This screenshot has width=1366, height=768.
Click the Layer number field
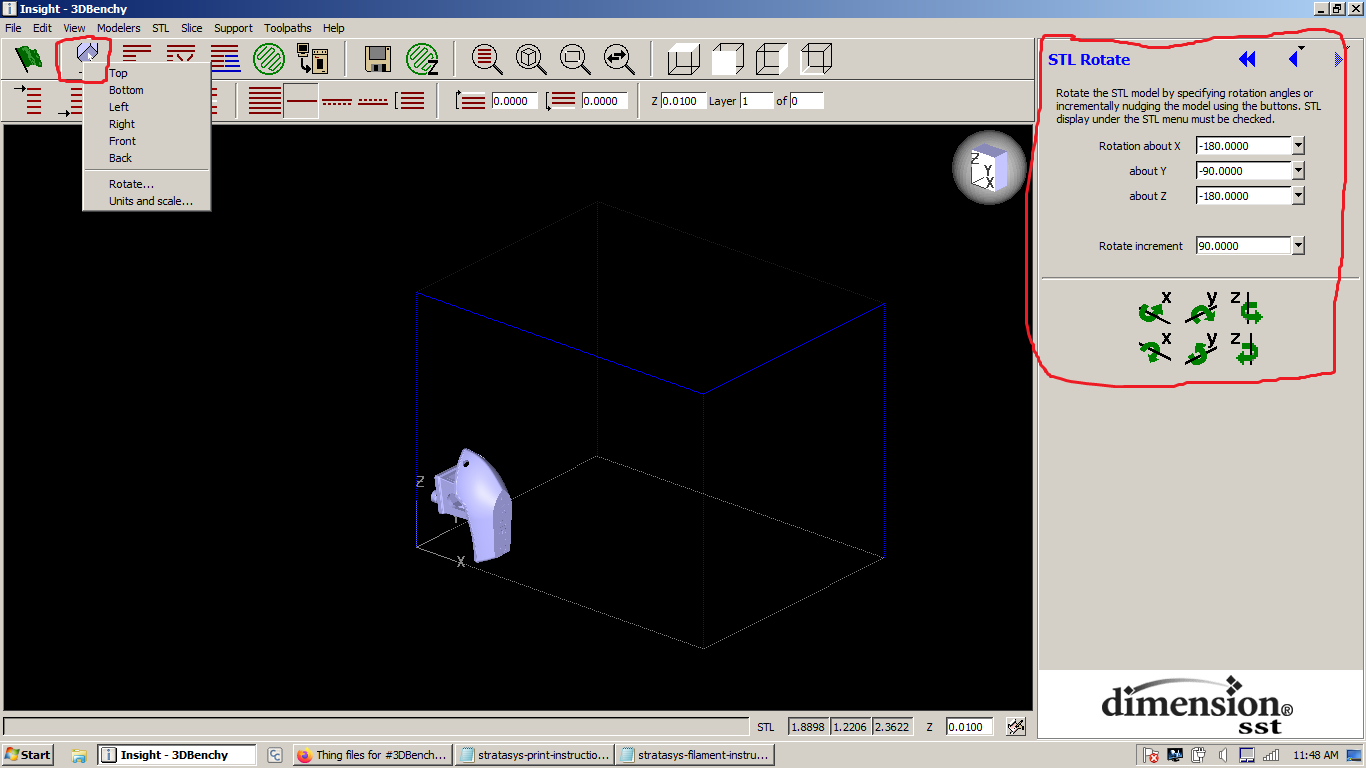756,101
